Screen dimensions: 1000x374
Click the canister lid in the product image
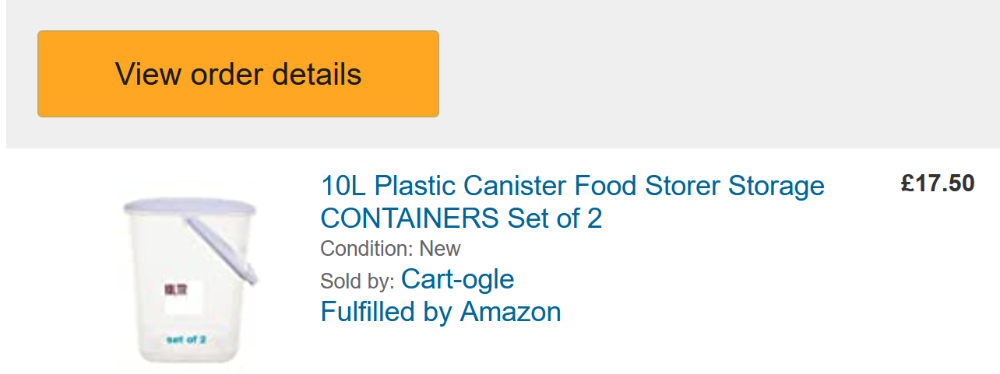tap(189, 206)
